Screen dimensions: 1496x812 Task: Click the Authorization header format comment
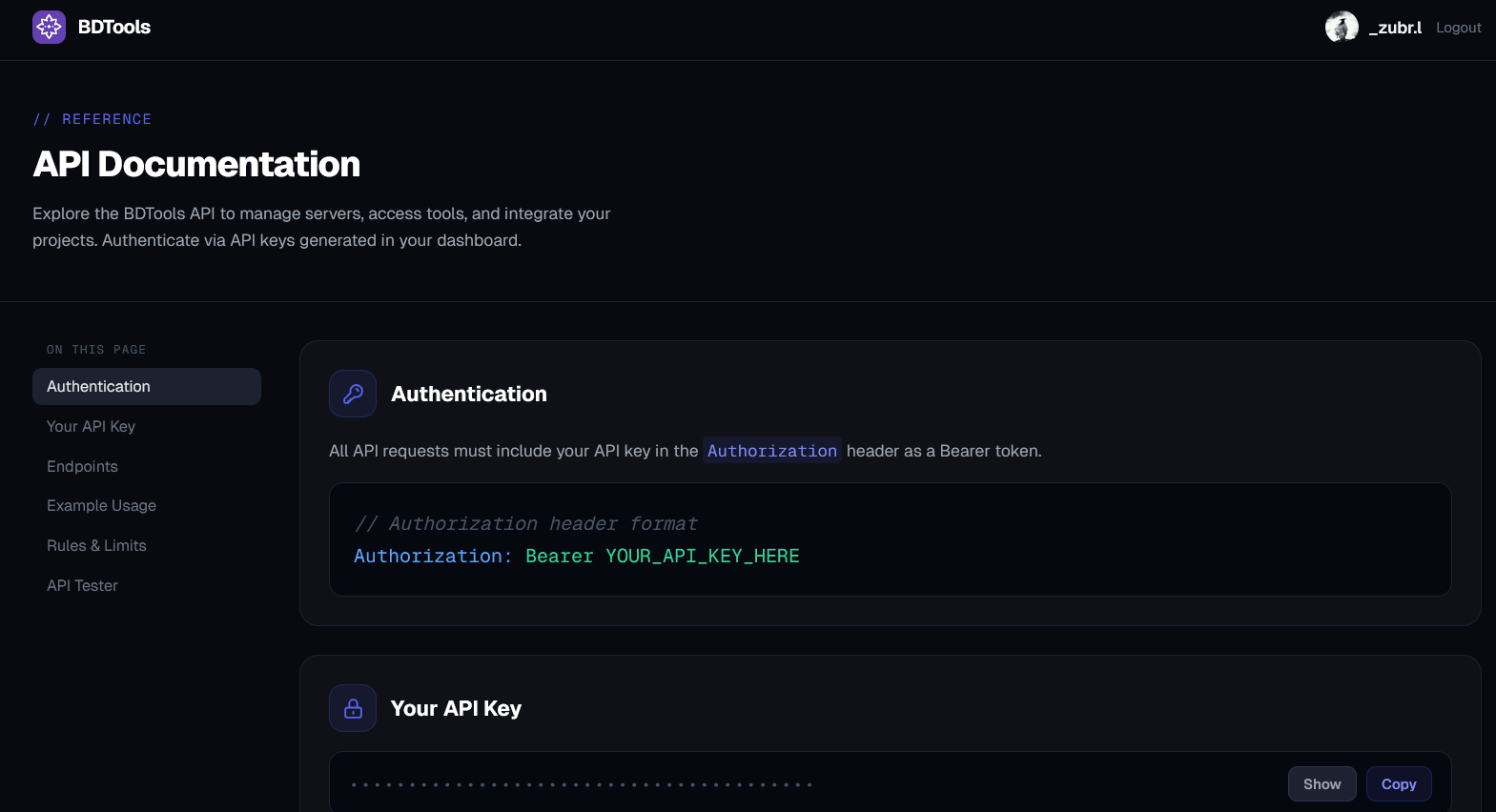tap(525, 523)
